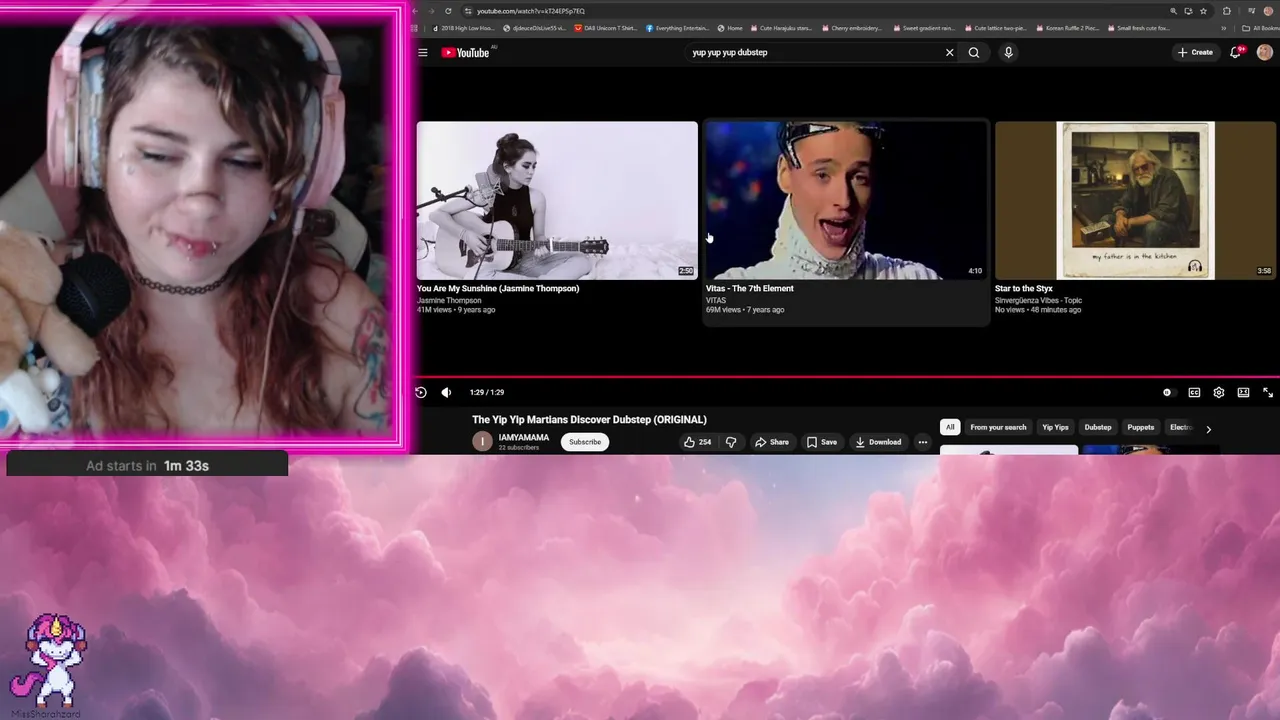Start a voice search with the microphone

point(1008,53)
